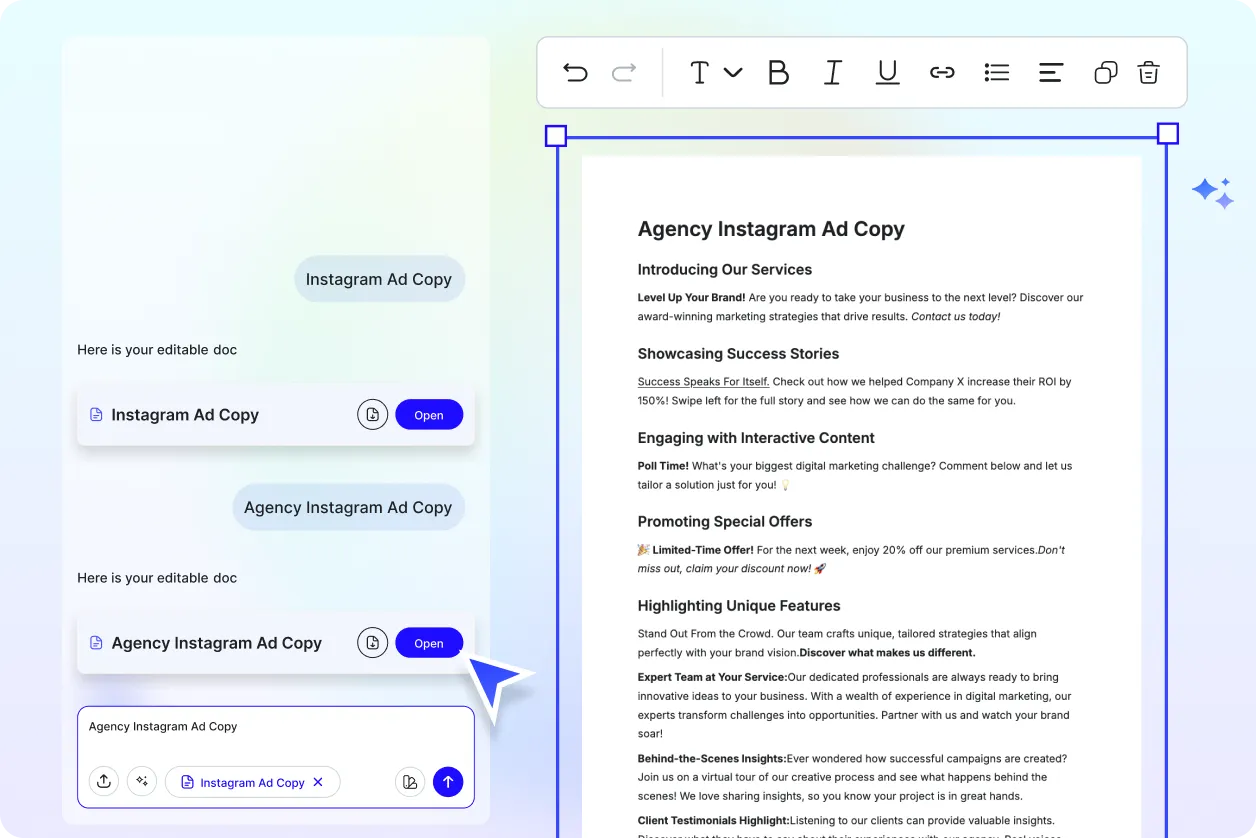Open AI sparkle suggestions in the chat input
The image size is (1256, 838).
tap(142, 781)
